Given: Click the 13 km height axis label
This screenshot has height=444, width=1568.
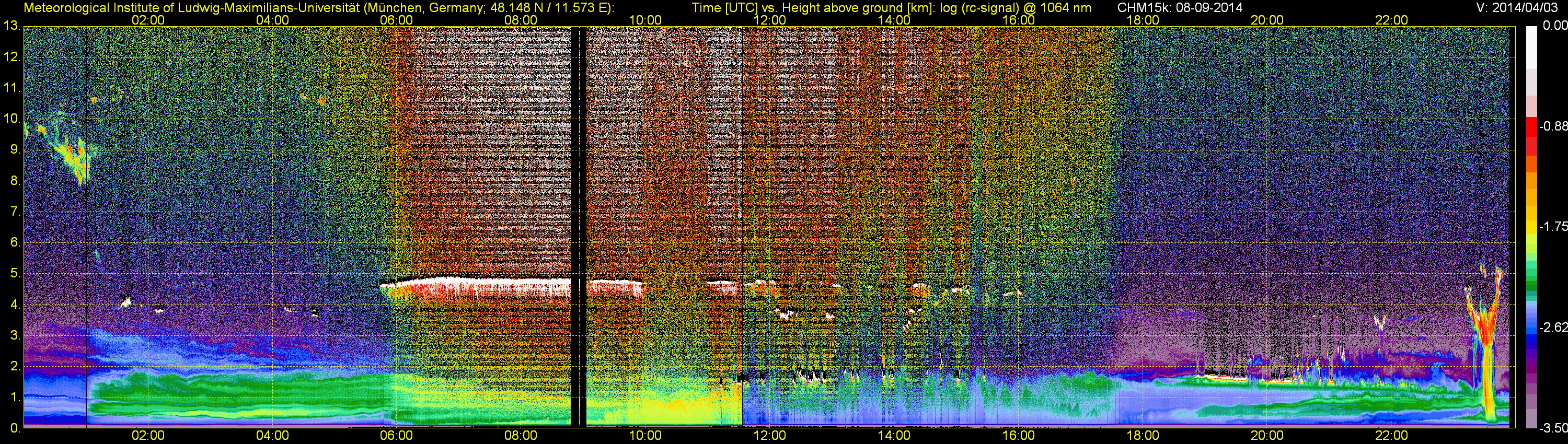Looking at the screenshot, I should 11,26.
